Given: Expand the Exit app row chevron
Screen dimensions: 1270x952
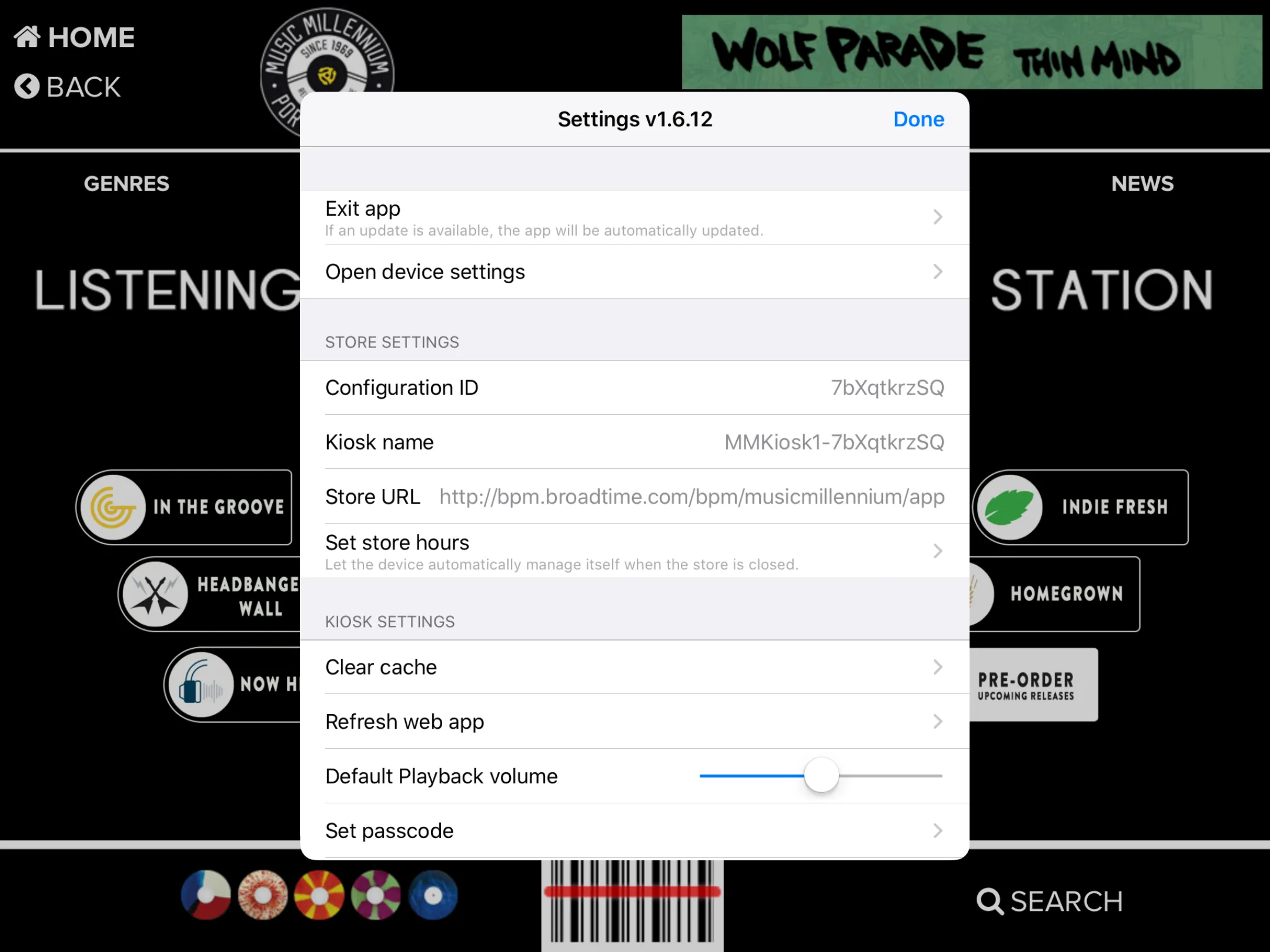Looking at the screenshot, I should pos(938,217).
